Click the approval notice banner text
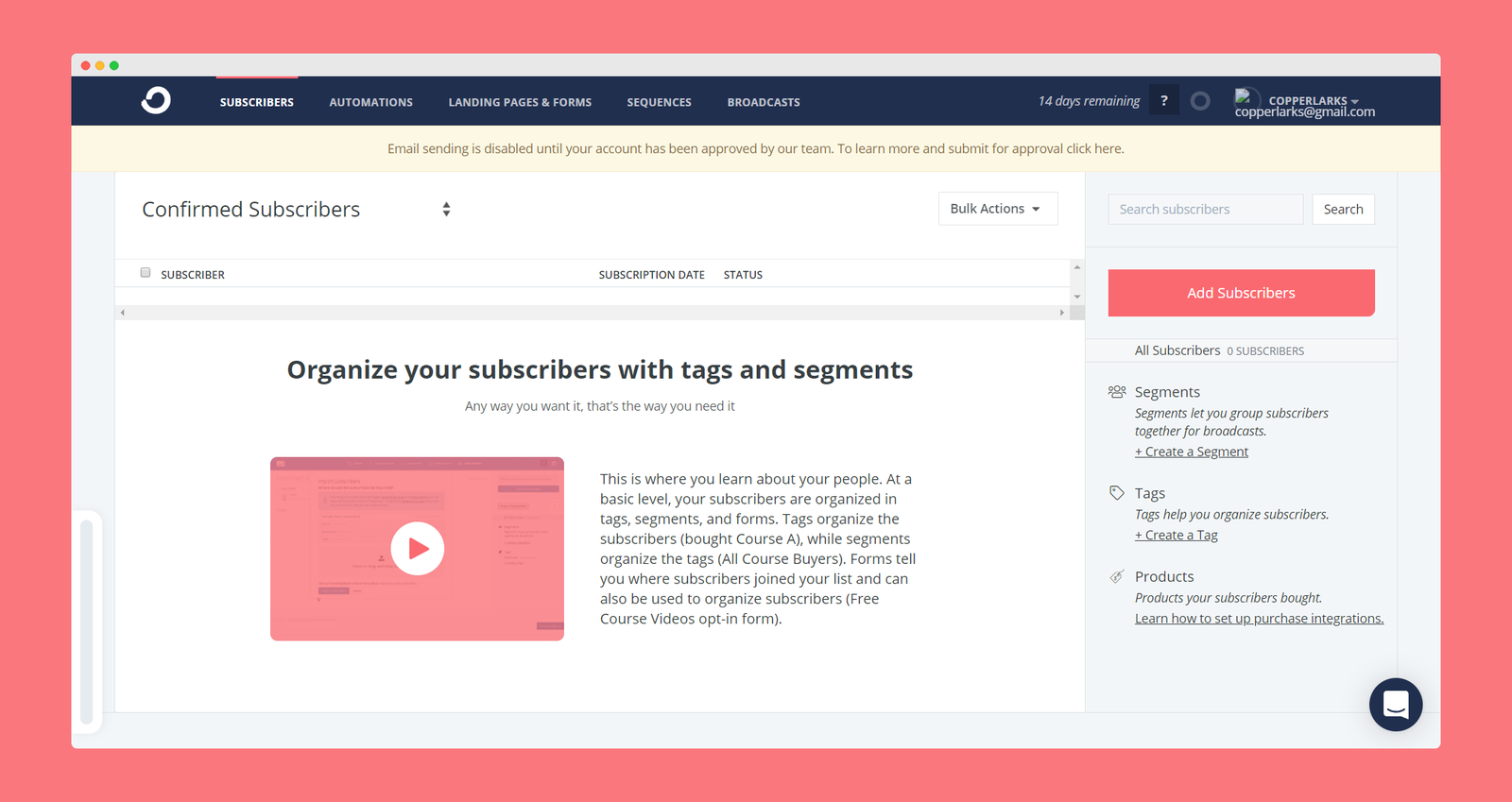 click(x=756, y=148)
